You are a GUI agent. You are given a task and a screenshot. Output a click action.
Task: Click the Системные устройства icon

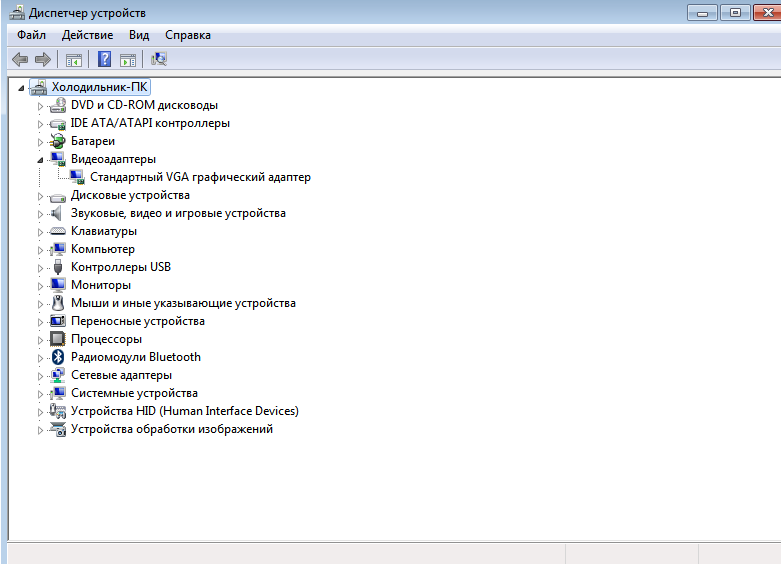[x=58, y=393]
